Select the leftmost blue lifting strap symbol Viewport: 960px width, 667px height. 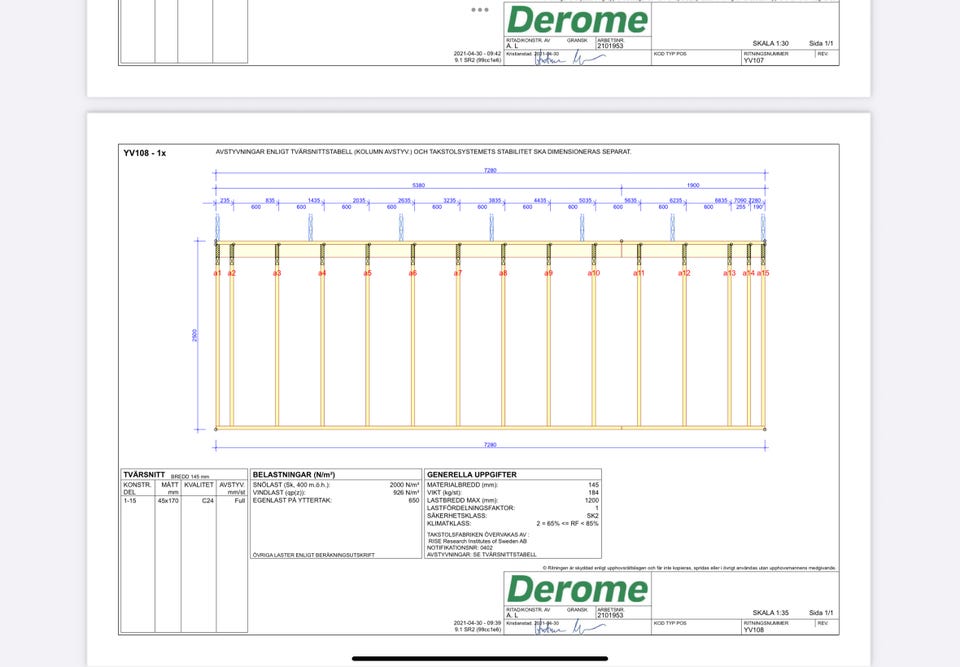[217, 226]
